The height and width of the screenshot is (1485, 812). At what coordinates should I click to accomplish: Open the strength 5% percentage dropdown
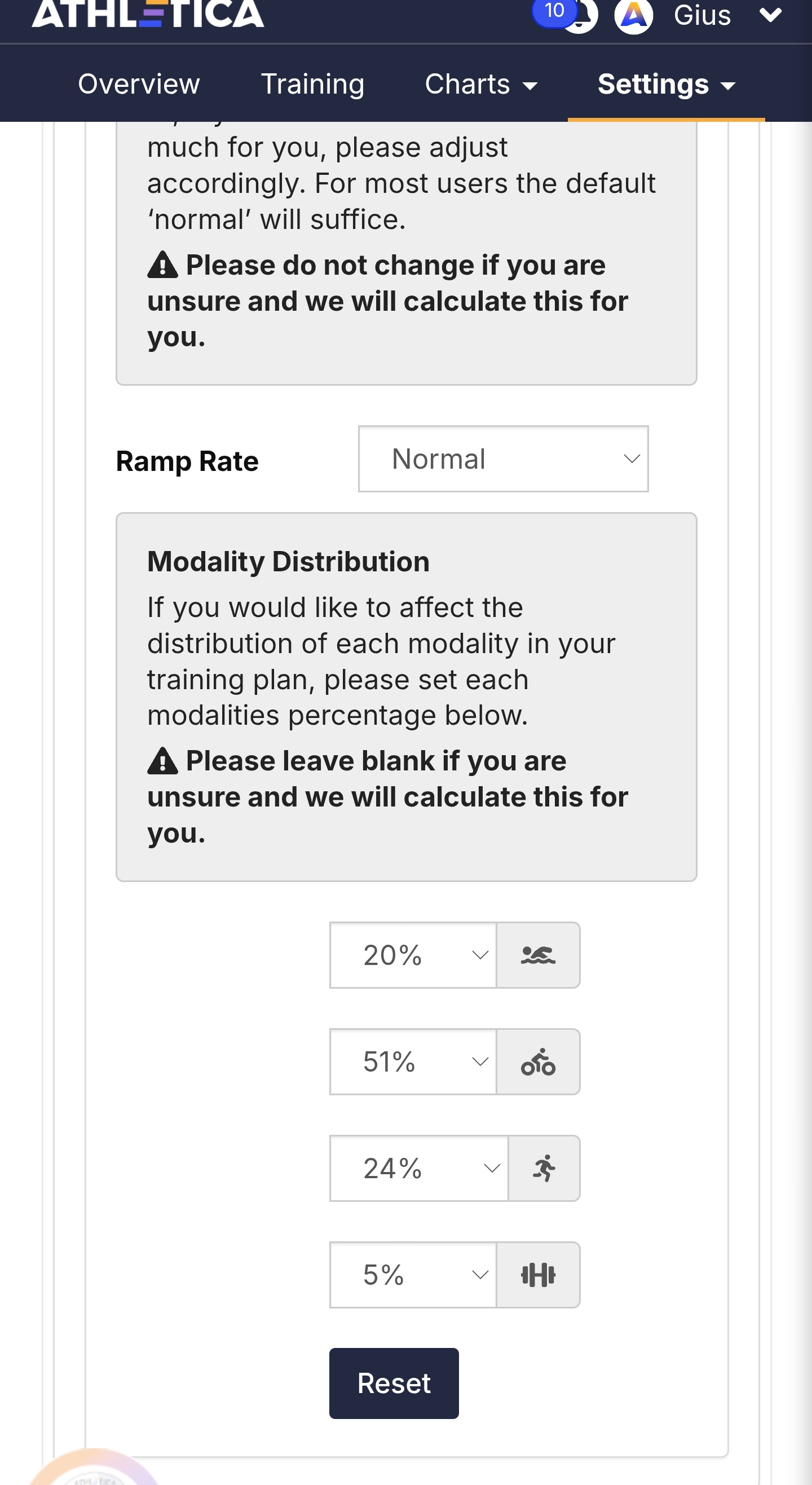tap(413, 1275)
